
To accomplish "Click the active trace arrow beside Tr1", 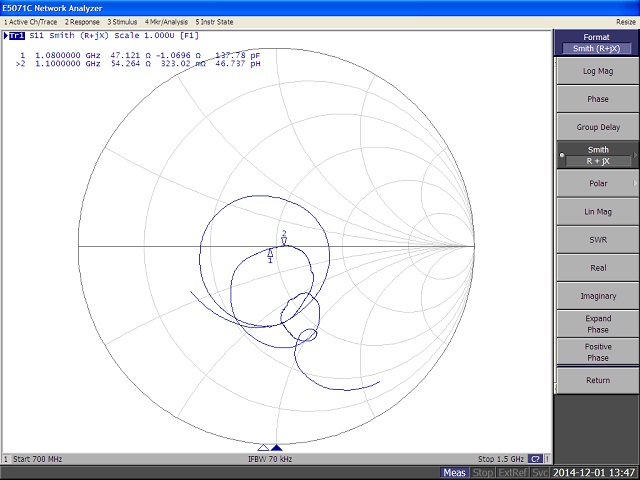I will [x=6, y=36].
